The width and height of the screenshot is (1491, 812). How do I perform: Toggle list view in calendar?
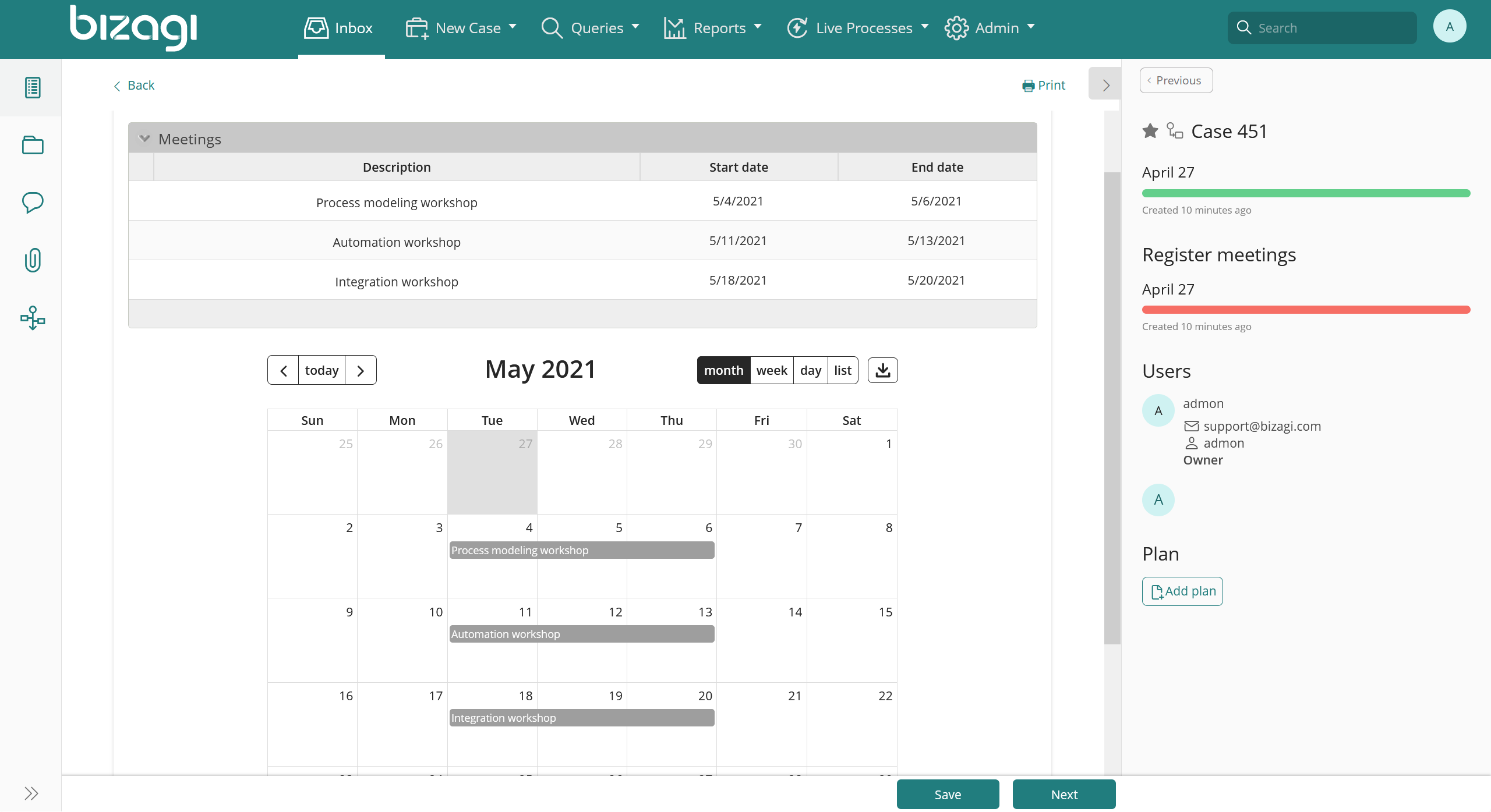coord(842,370)
